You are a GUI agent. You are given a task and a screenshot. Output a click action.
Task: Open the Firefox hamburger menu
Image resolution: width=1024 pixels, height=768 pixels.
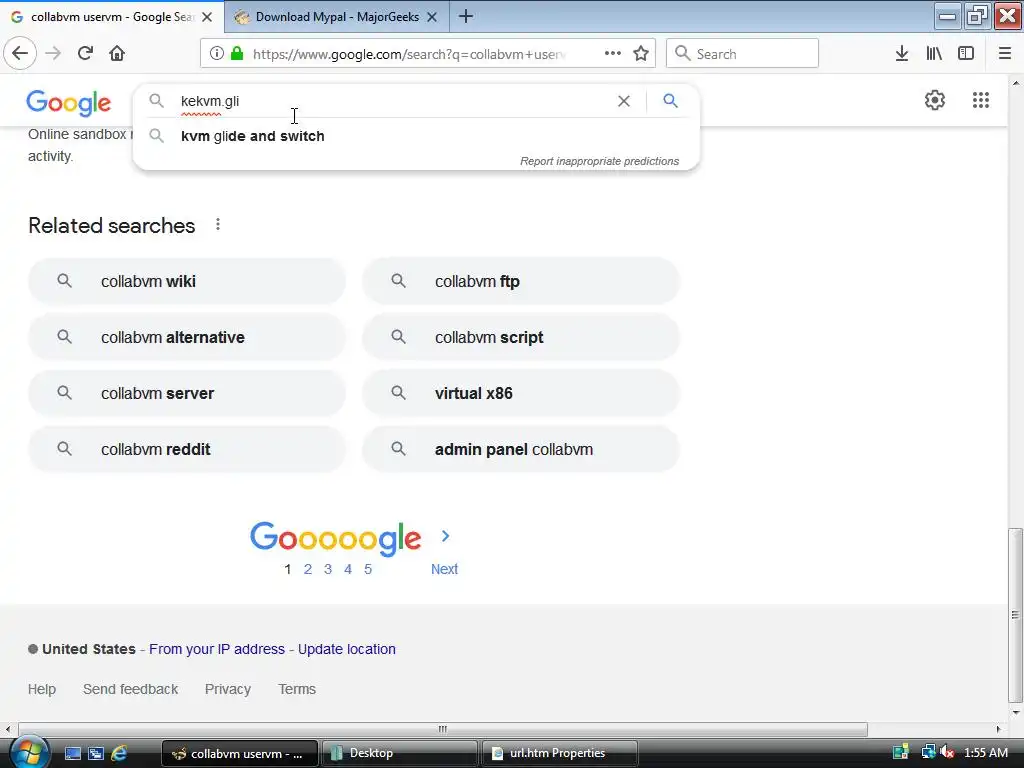(1005, 54)
